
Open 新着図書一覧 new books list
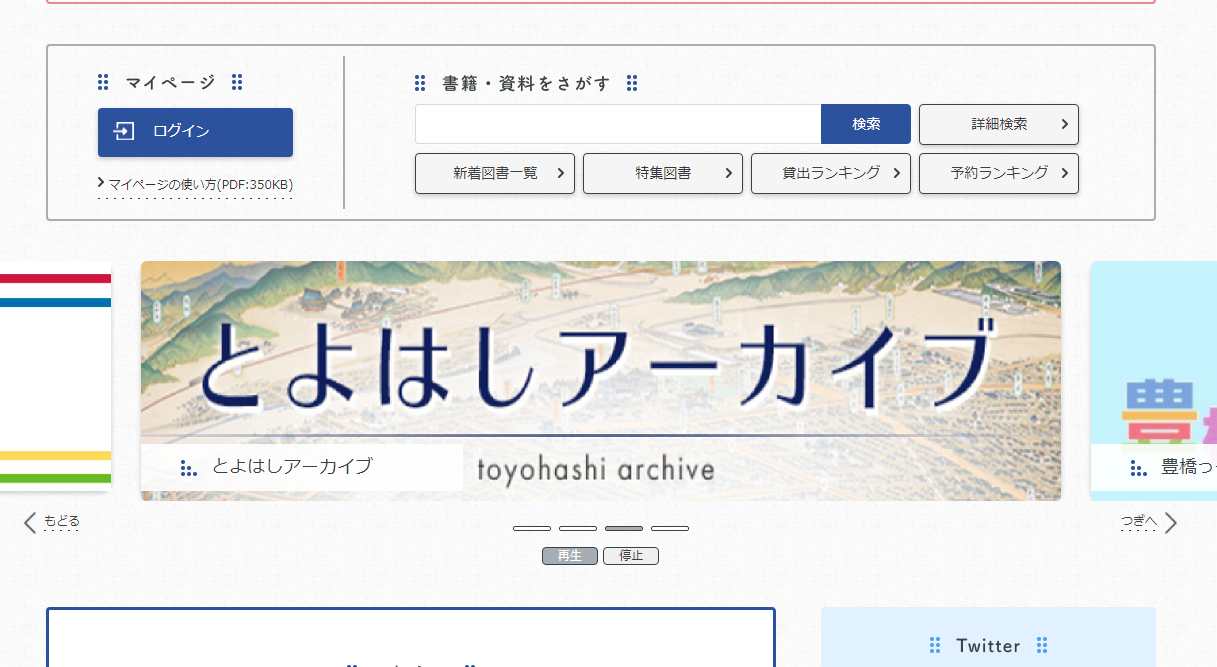point(495,173)
